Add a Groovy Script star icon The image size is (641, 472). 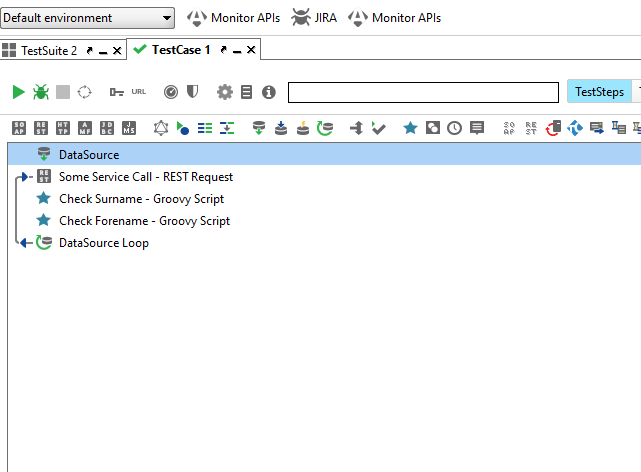[410, 128]
